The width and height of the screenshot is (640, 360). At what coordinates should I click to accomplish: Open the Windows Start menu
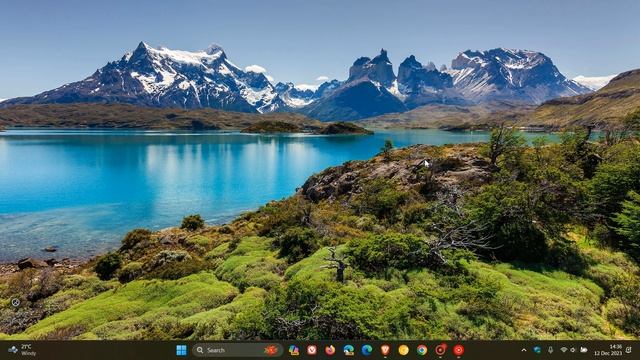(x=181, y=350)
